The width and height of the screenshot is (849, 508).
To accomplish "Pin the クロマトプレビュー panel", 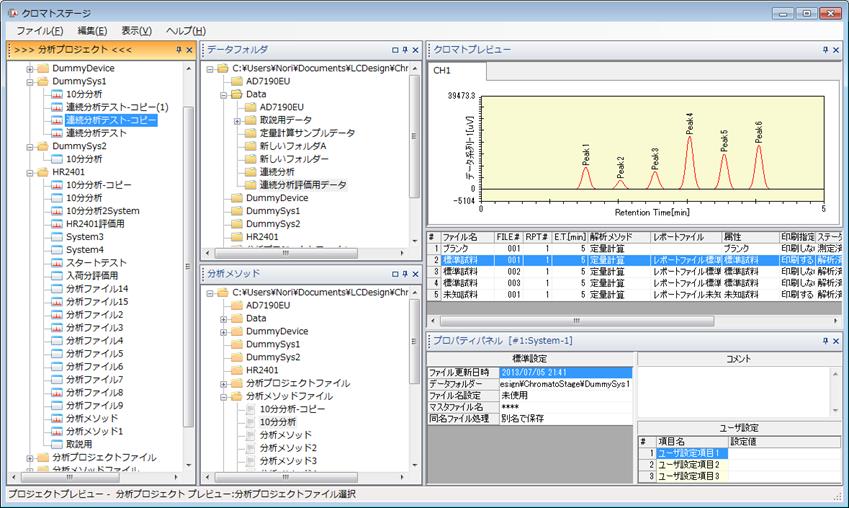I will (827, 49).
